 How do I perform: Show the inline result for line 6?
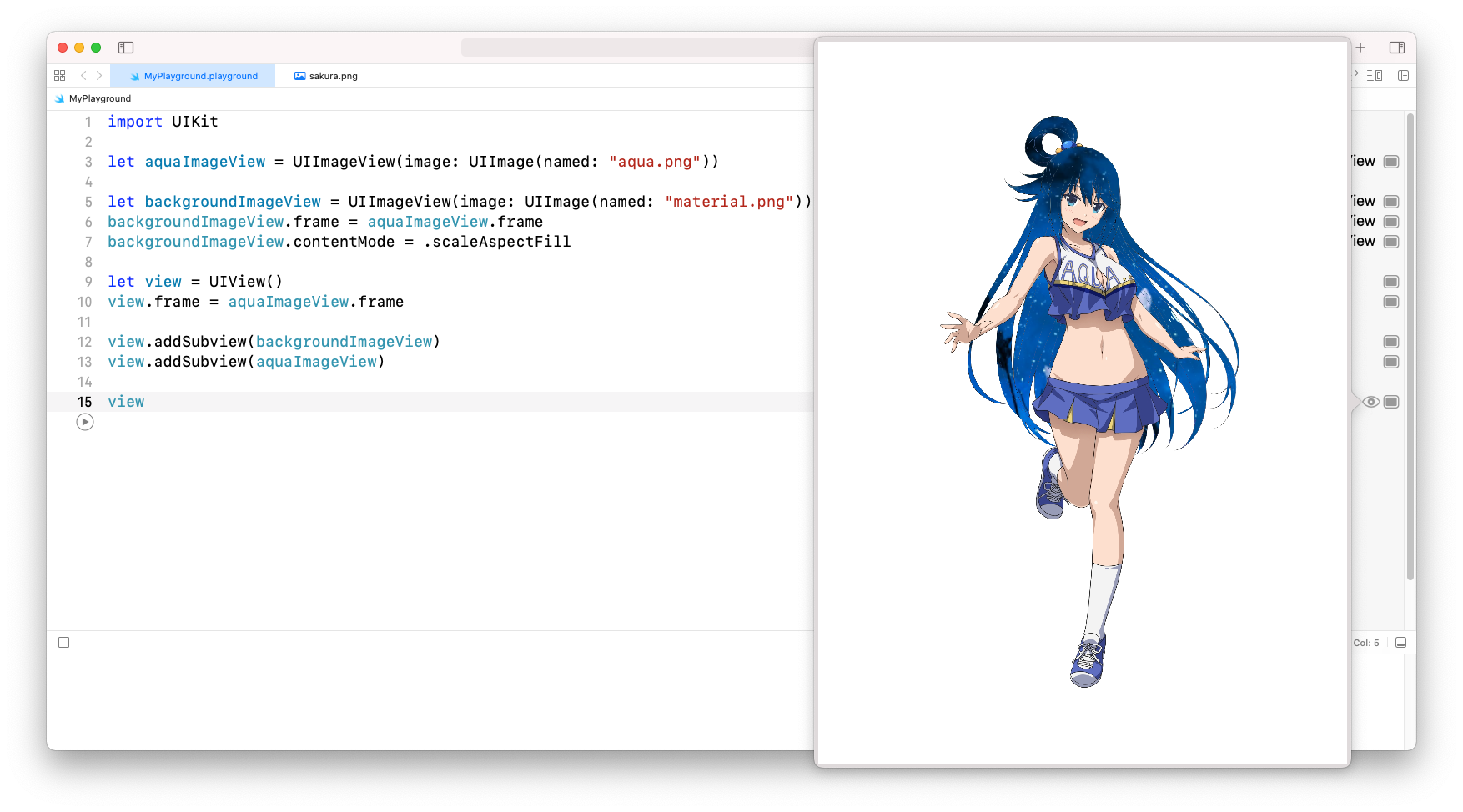[1391, 222]
